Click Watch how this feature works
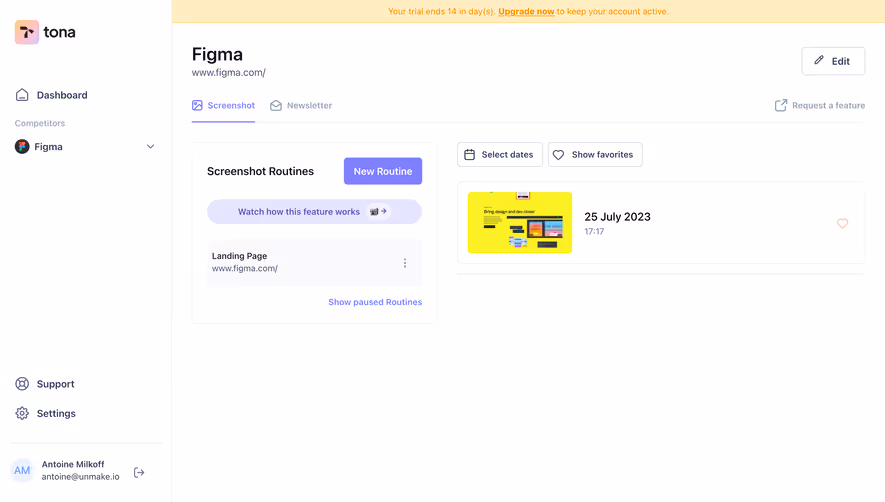The image size is (885, 502). tap(314, 212)
